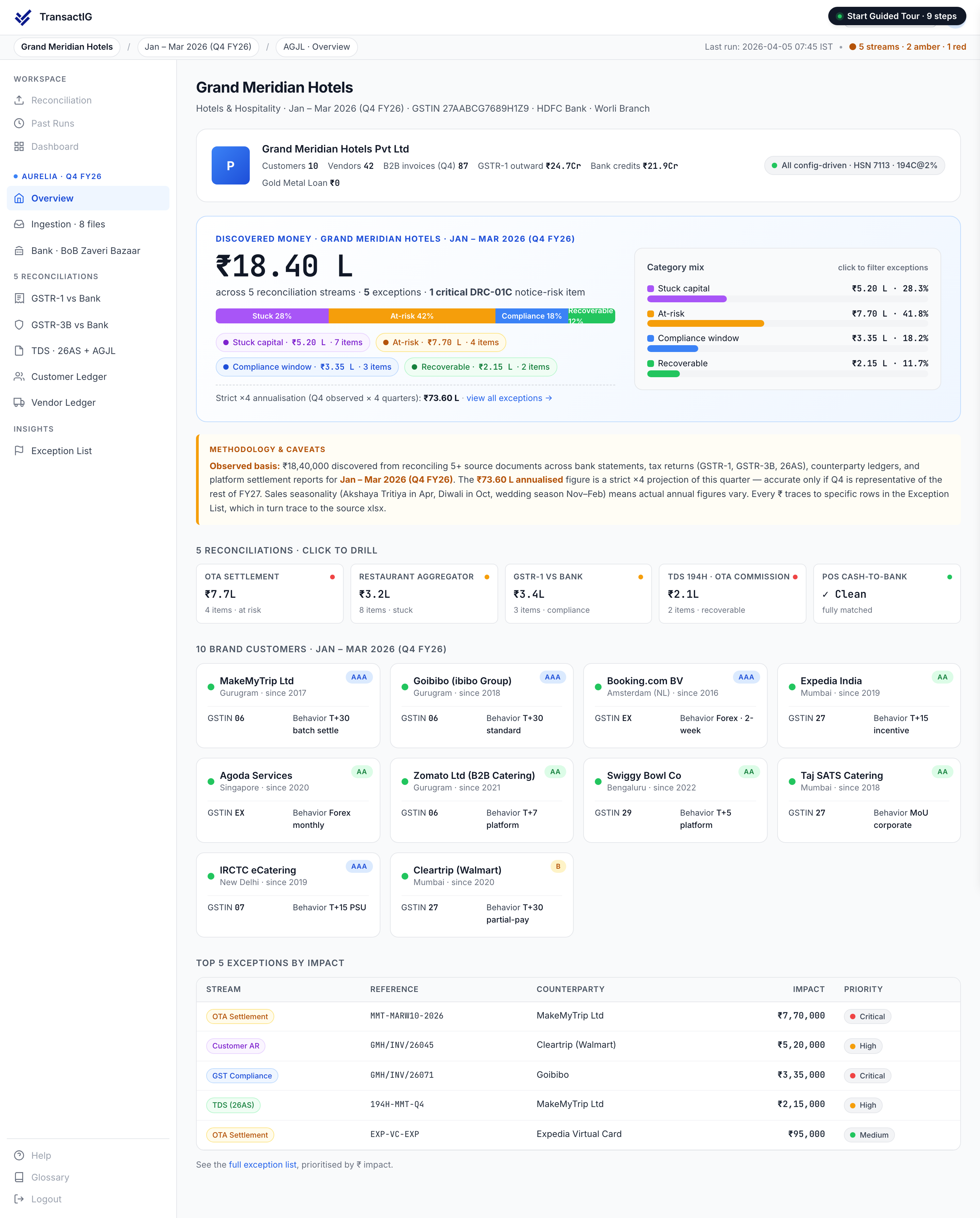Click the 5 streams · 2 amber status
Viewport: 980px width, 1218px height.
click(907, 47)
